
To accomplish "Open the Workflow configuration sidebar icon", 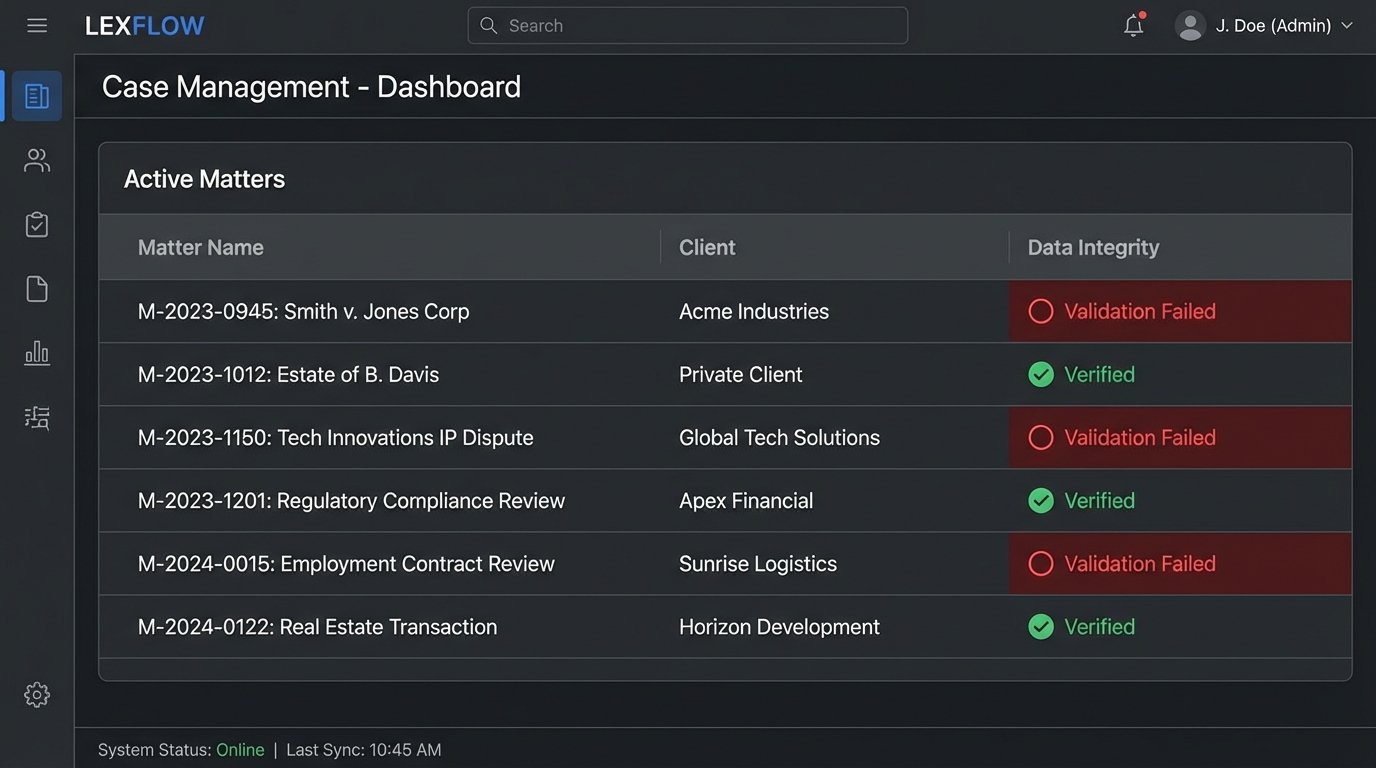I will (x=36, y=417).
